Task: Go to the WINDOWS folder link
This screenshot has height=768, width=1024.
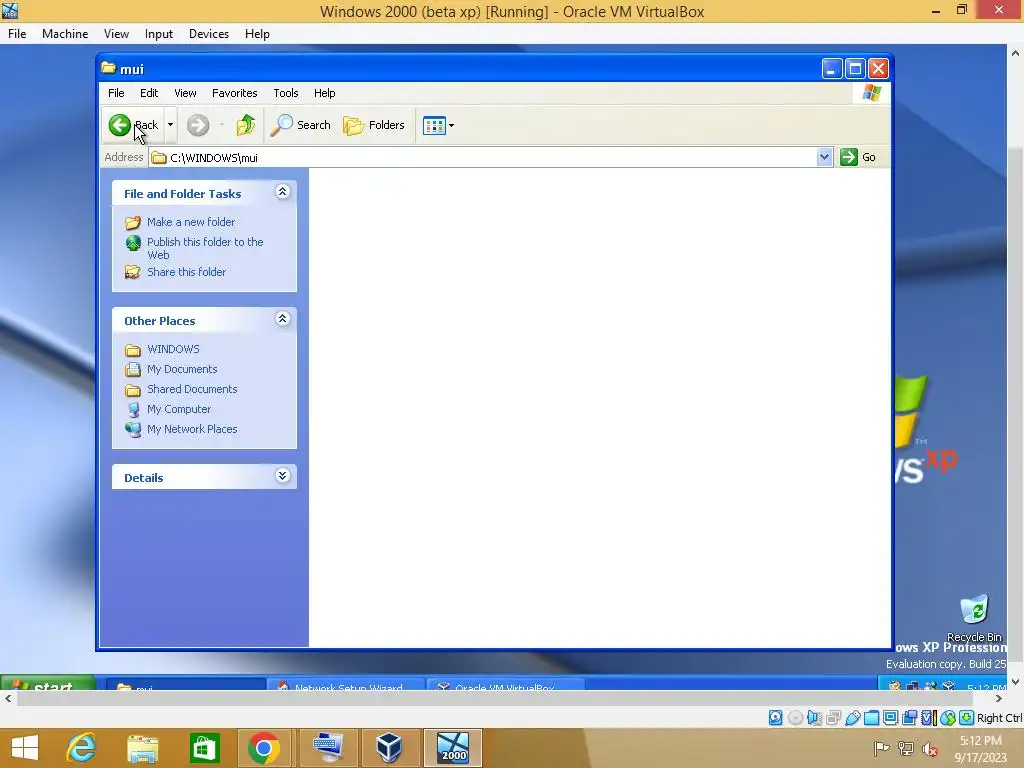Action: pyautogui.click(x=173, y=349)
